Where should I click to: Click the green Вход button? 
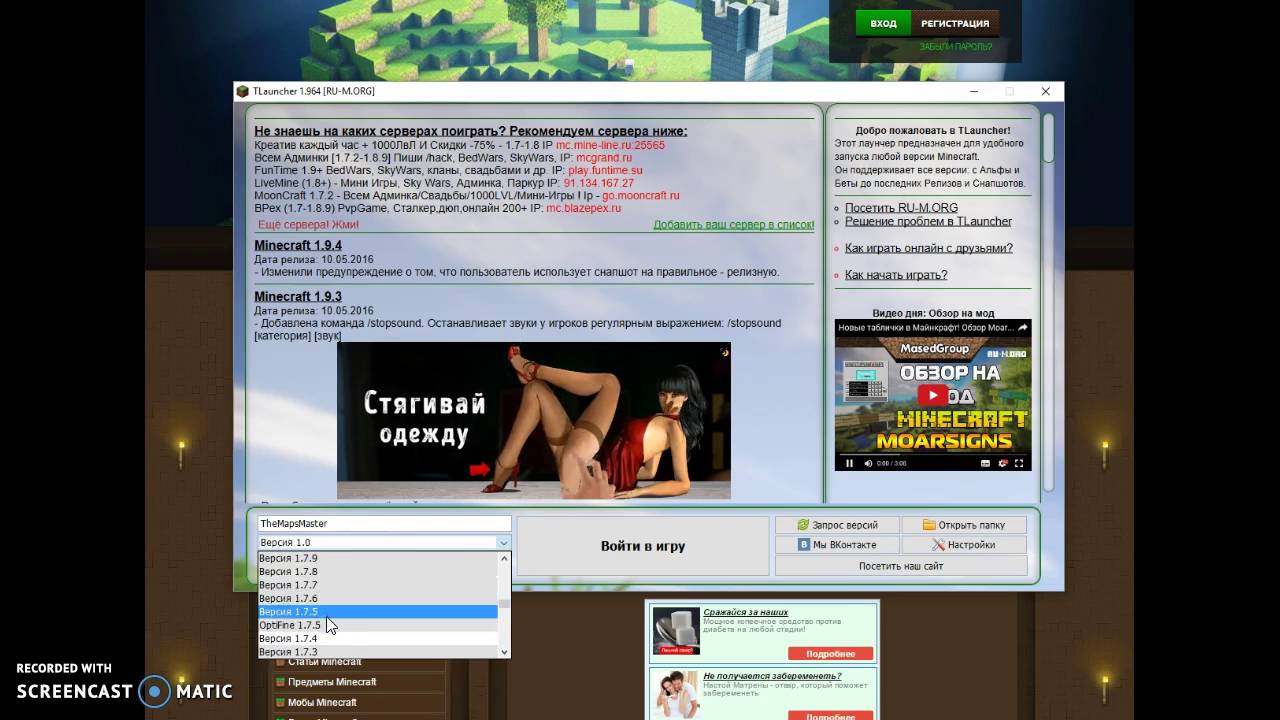tap(883, 23)
